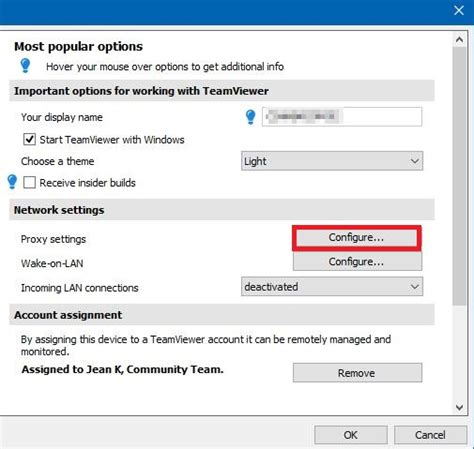Viewport: 474px width, 449px height.
Task: Click the lightbulb icon beside Receive insider builds
Action: tap(12, 182)
